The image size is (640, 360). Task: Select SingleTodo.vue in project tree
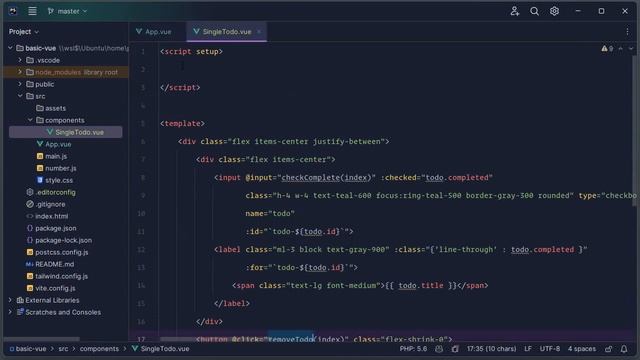(66, 132)
